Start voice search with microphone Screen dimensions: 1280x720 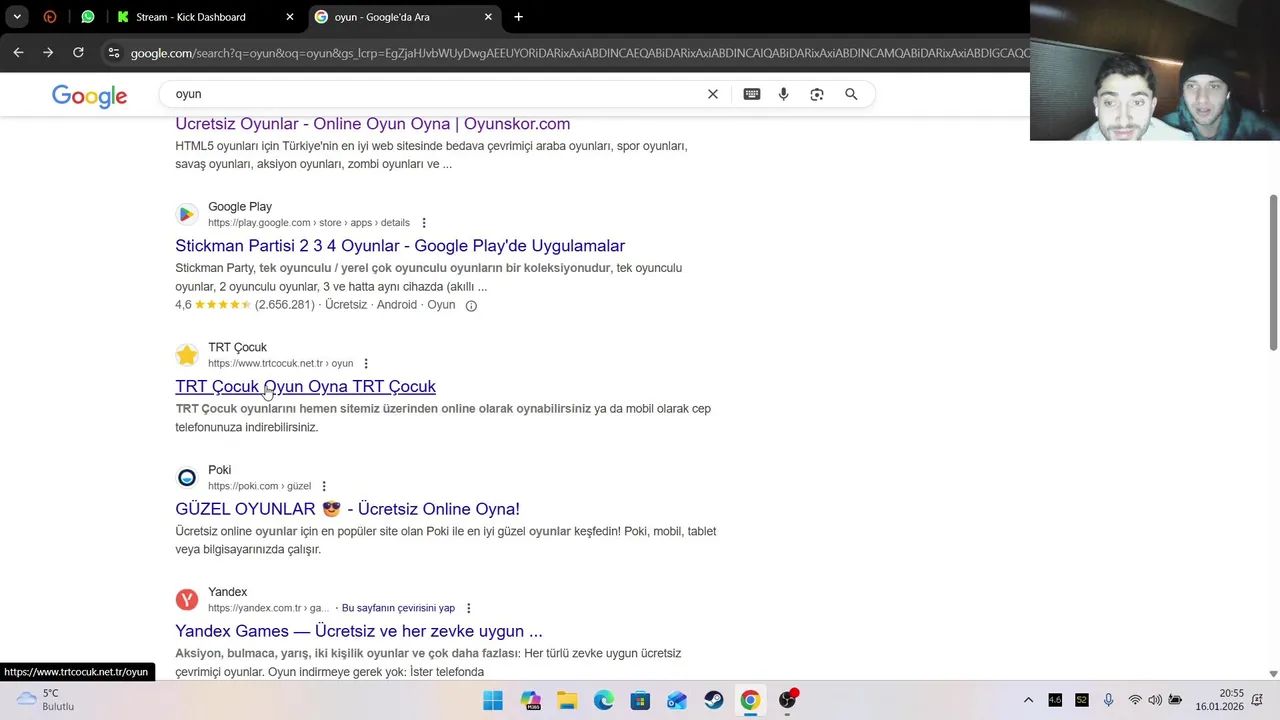coord(784,94)
